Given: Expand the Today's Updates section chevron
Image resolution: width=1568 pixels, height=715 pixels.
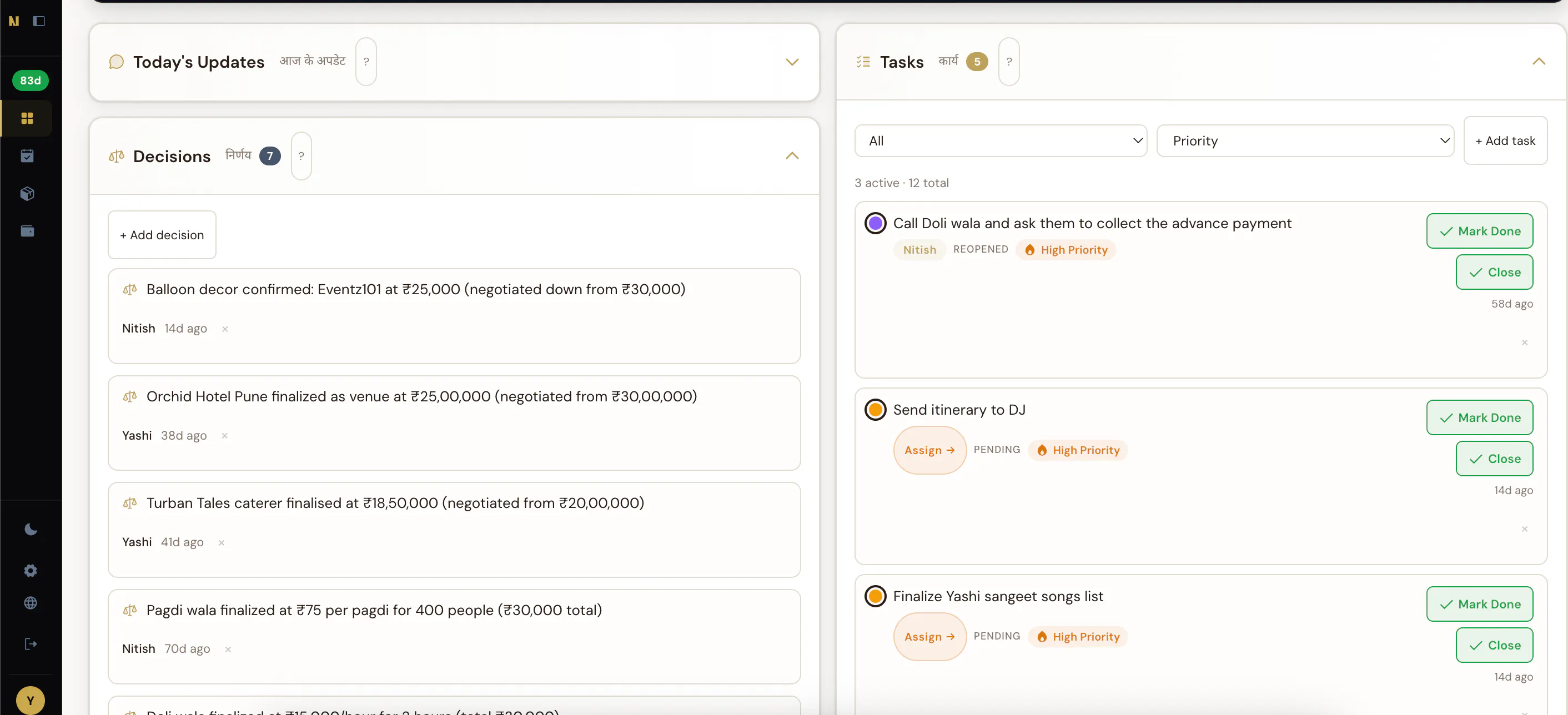Looking at the screenshot, I should click(792, 62).
